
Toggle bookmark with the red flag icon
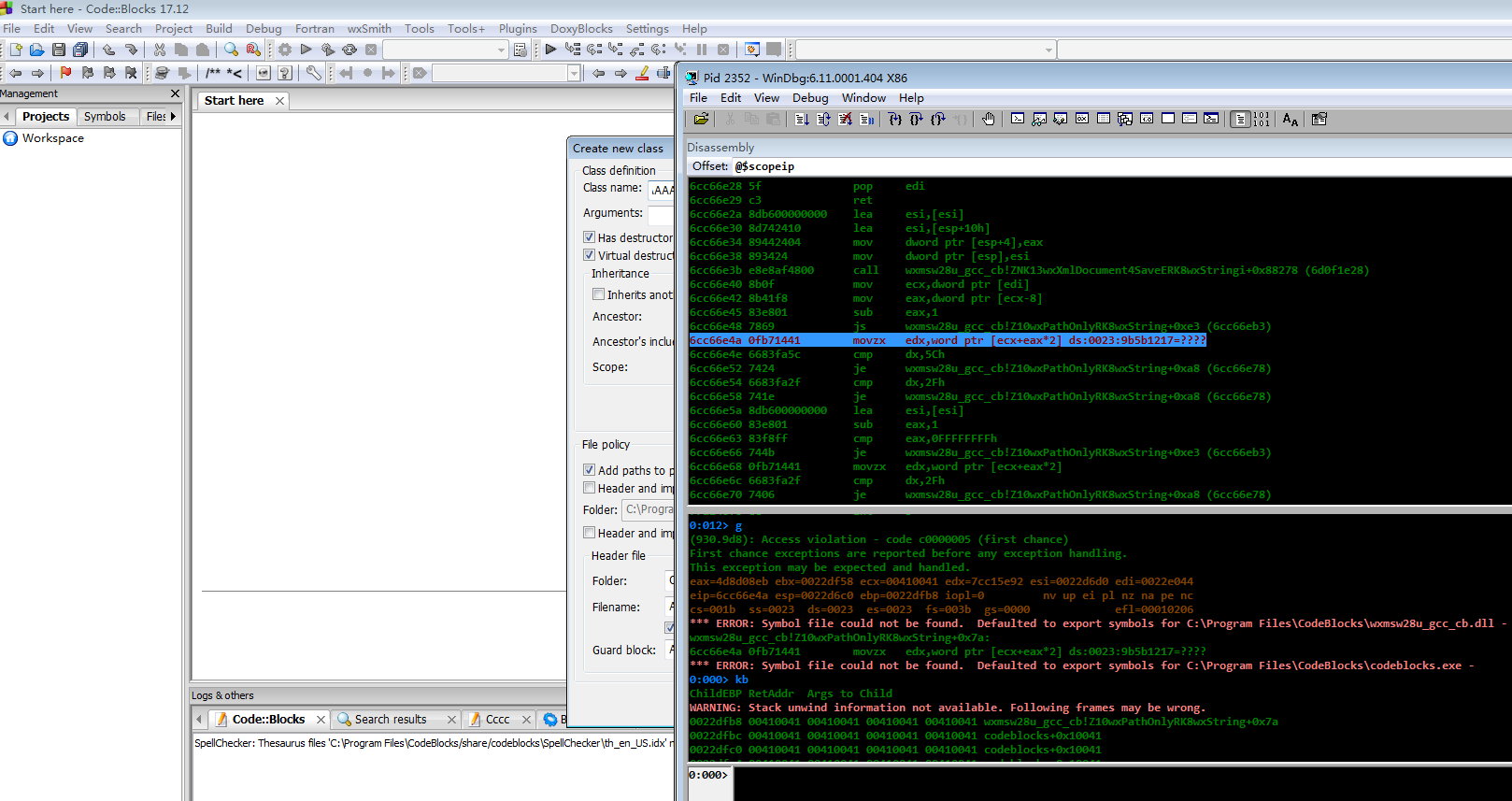65,73
